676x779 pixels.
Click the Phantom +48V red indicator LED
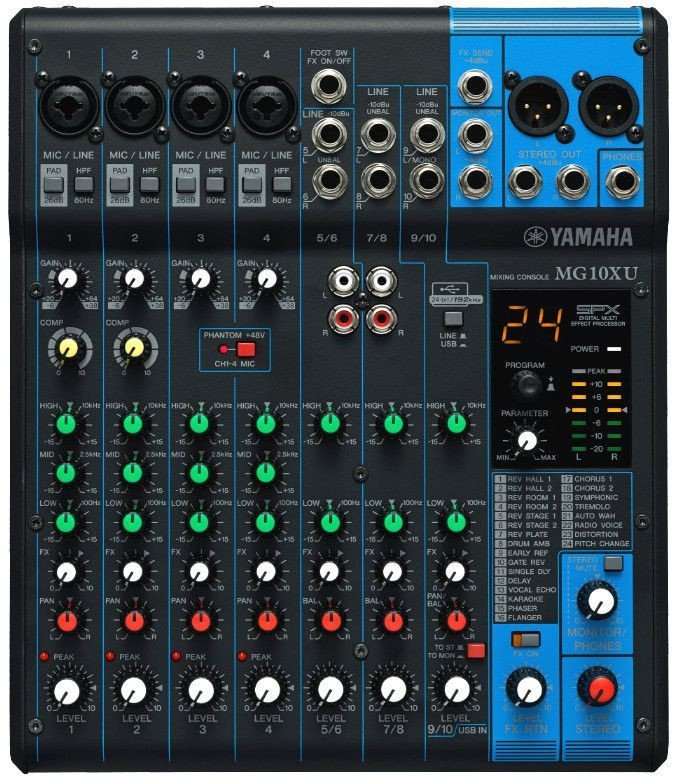coord(224,349)
